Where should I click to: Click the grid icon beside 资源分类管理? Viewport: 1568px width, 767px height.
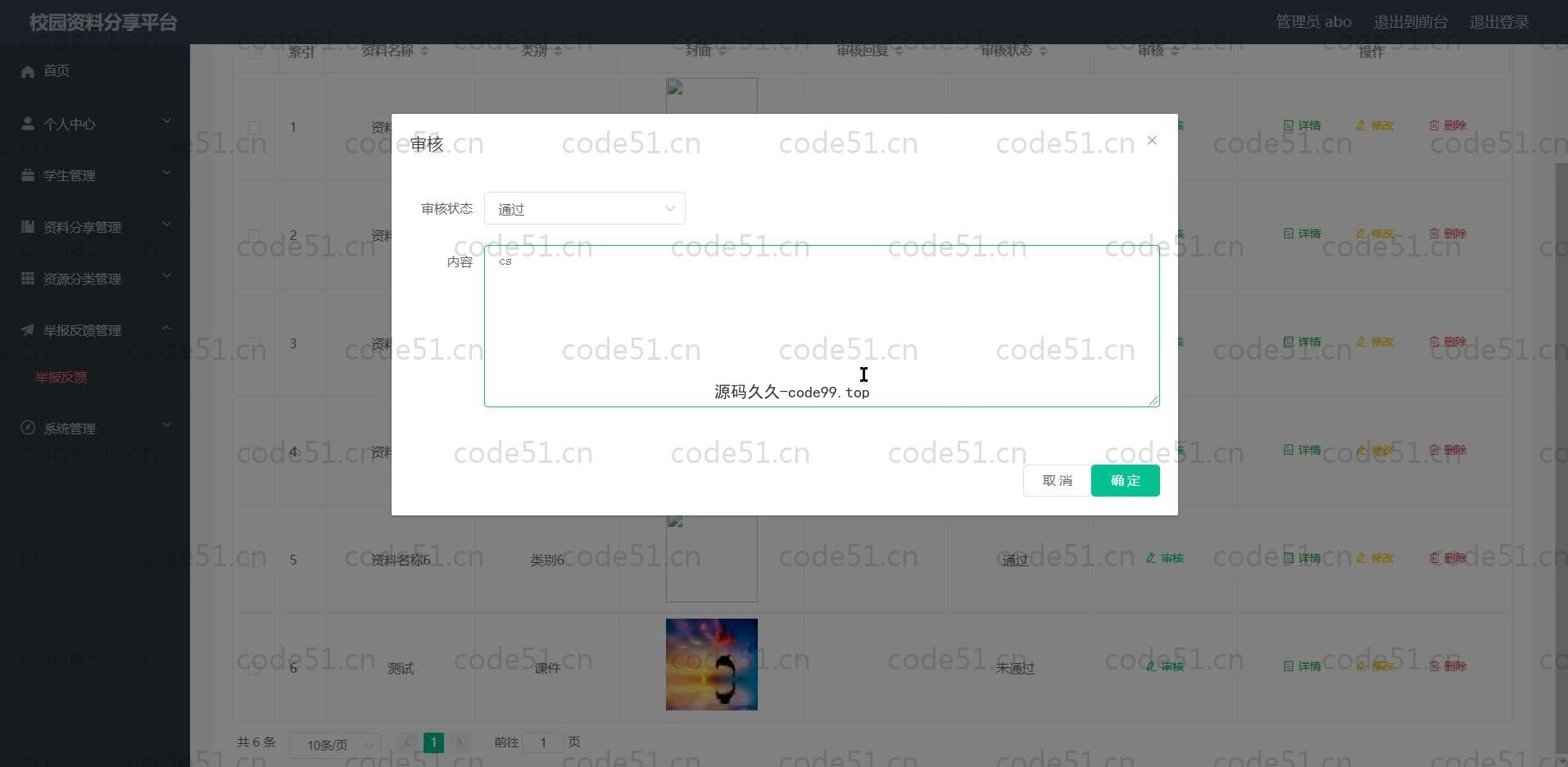click(28, 279)
